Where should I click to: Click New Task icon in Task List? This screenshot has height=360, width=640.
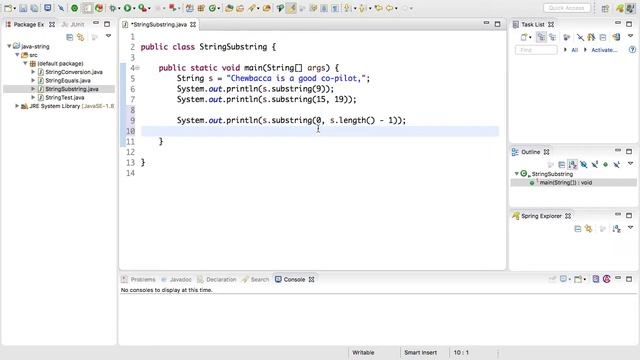(x=524, y=38)
